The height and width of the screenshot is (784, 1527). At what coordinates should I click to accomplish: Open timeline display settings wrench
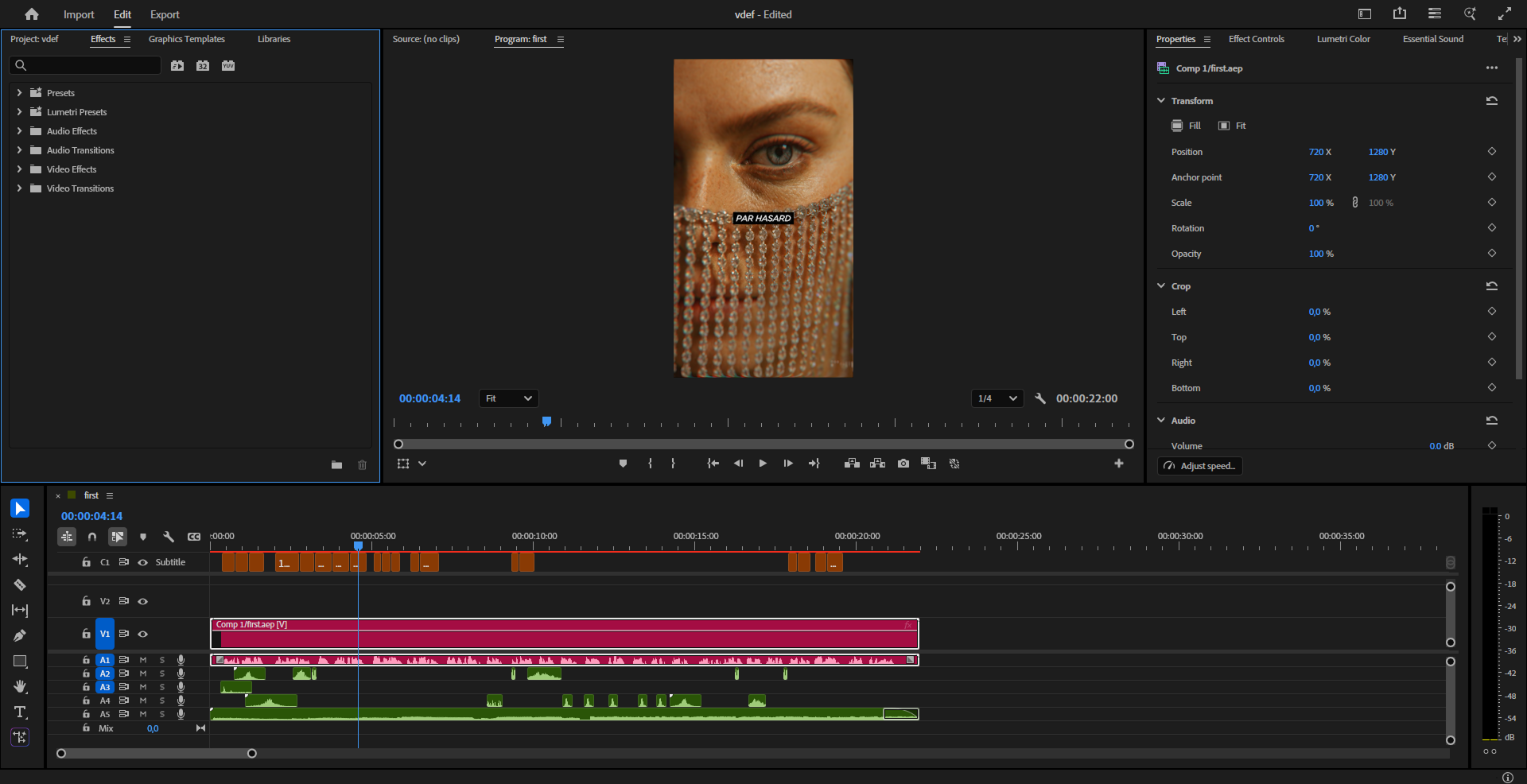168,537
